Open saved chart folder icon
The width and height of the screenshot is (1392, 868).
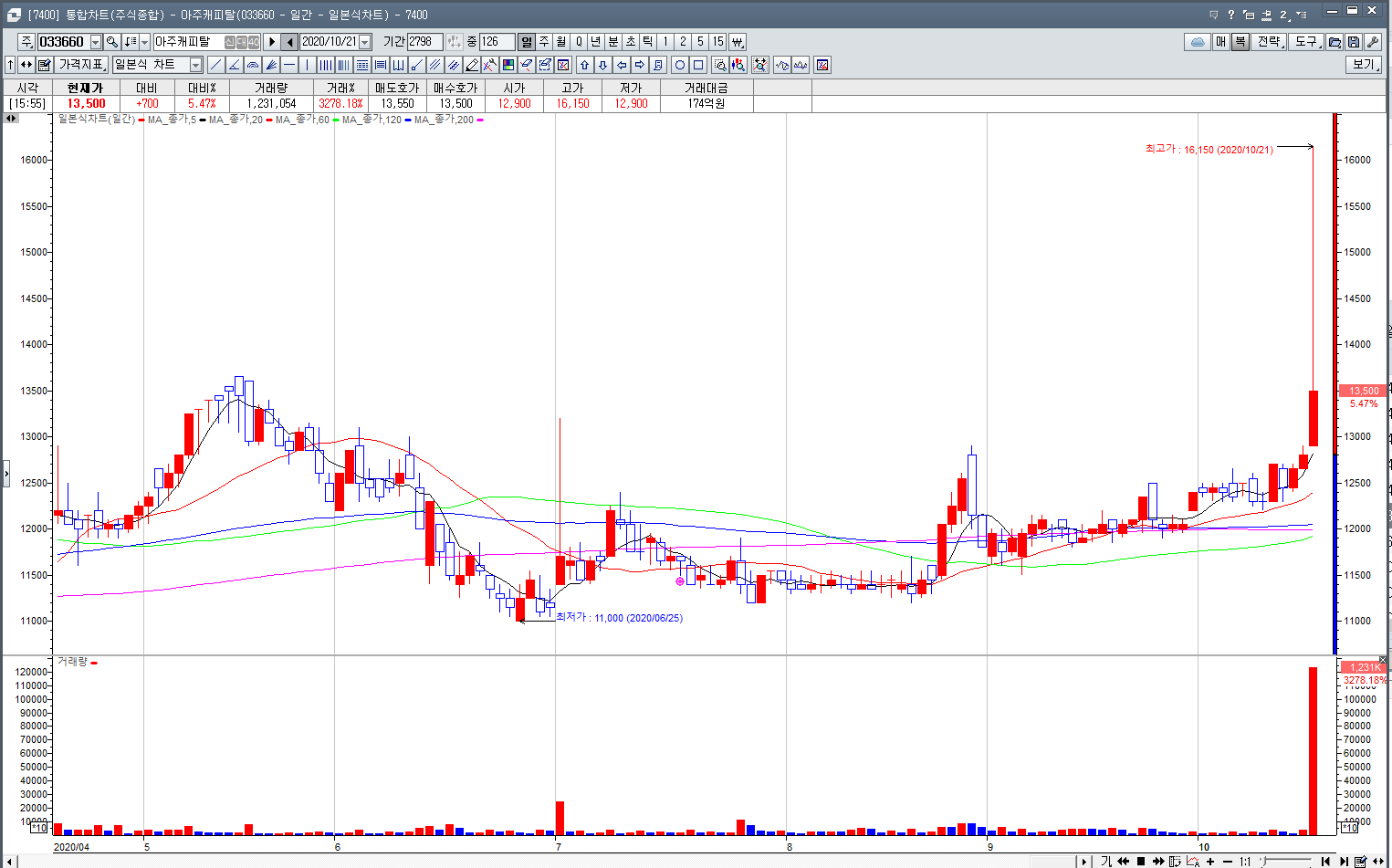point(1334,42)
